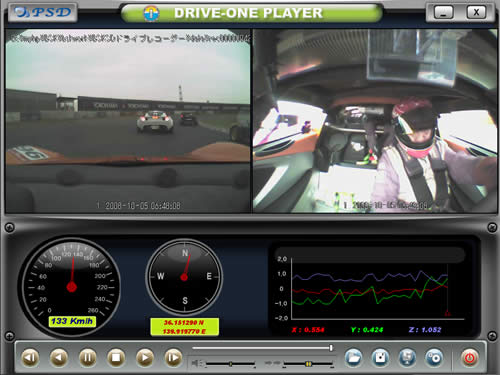
Task: Click the 133 Km/h speed readout
Action: point(72,321)
